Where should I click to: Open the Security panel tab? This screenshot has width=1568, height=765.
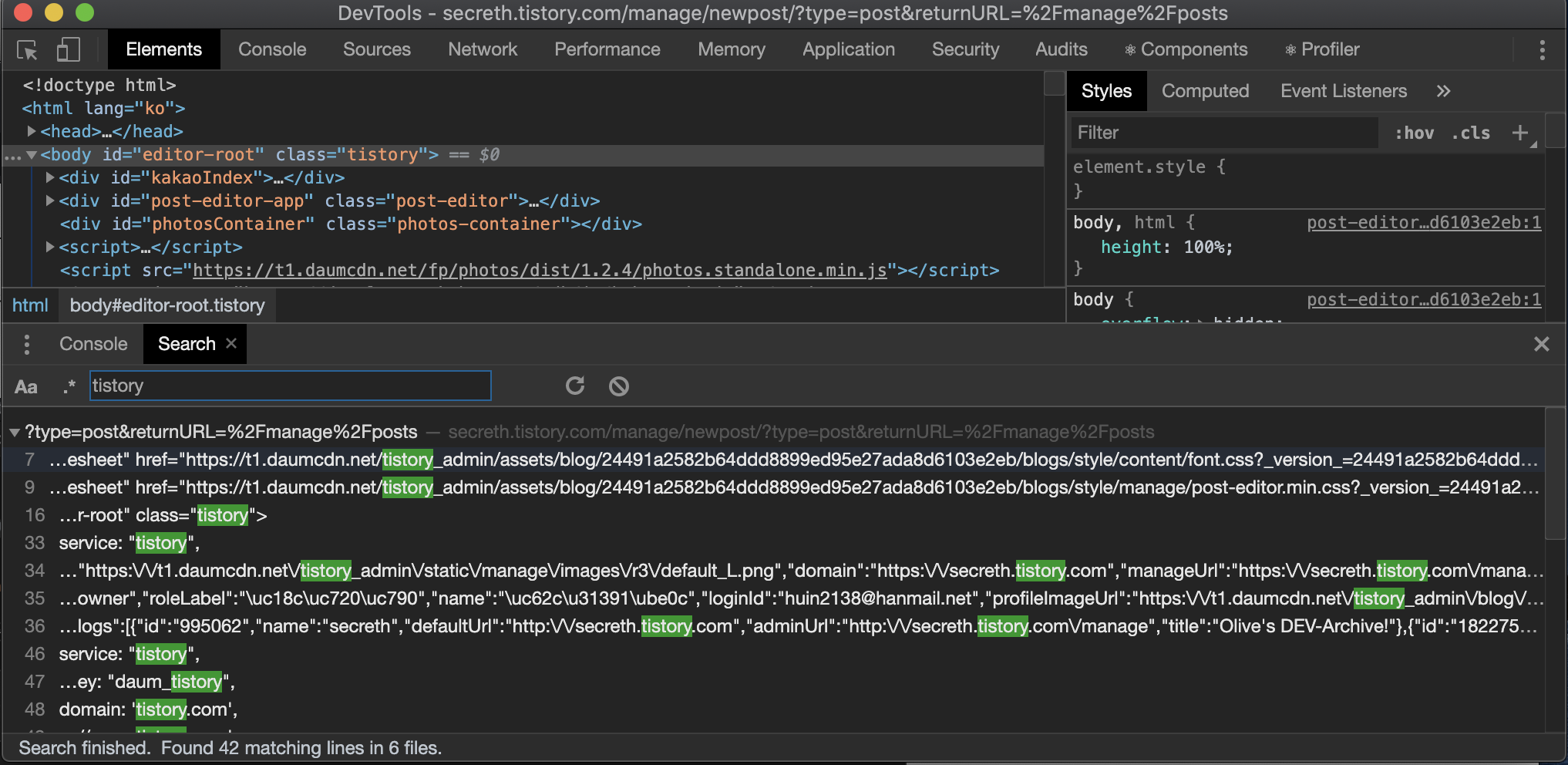[965, 49]
